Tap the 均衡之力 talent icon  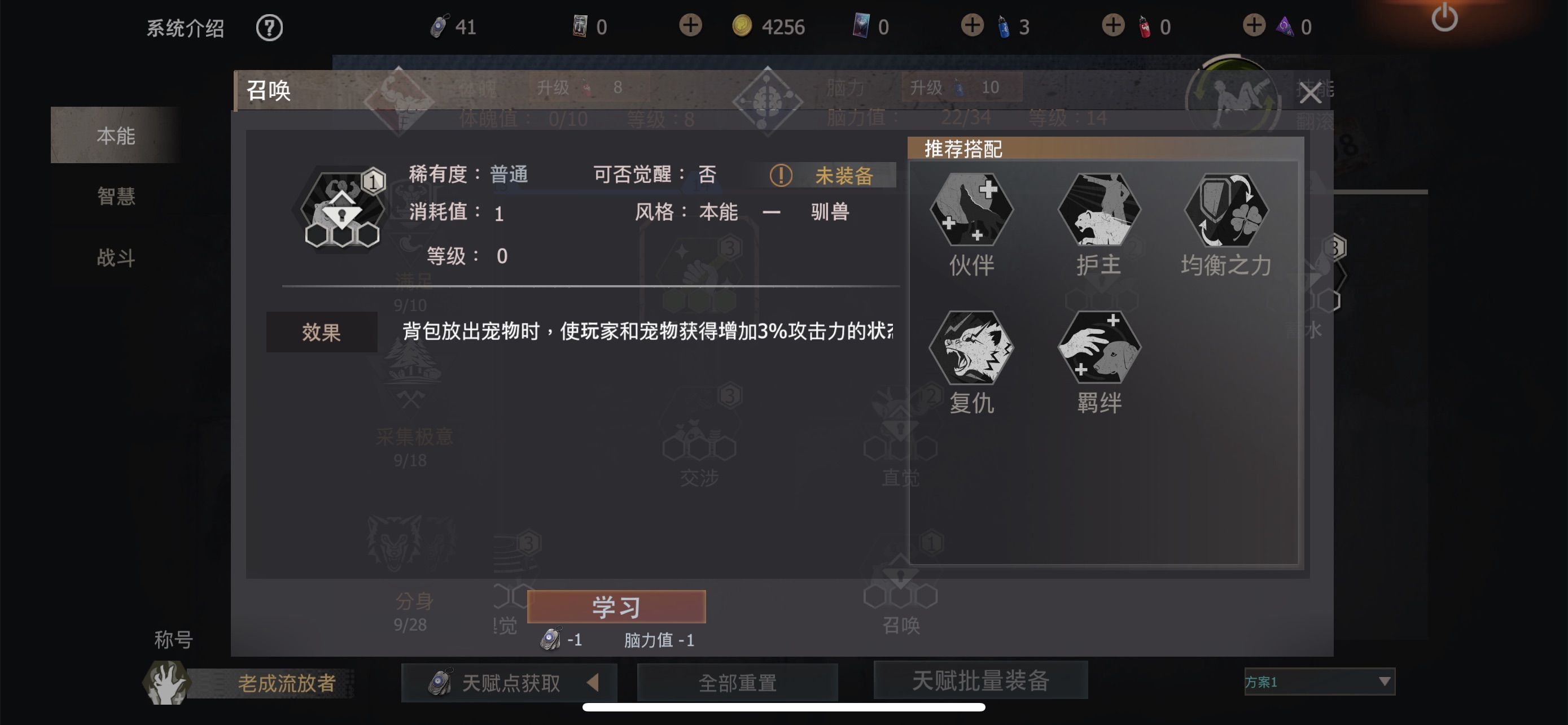coord(1226,209)
